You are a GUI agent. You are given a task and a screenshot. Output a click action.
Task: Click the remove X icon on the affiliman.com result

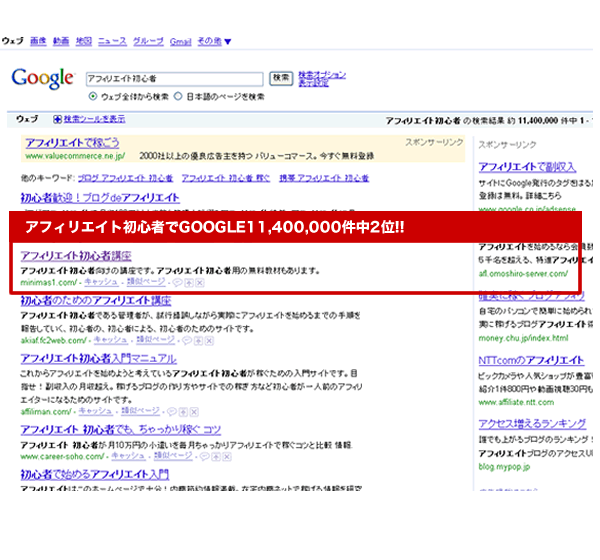pos(194,412)
